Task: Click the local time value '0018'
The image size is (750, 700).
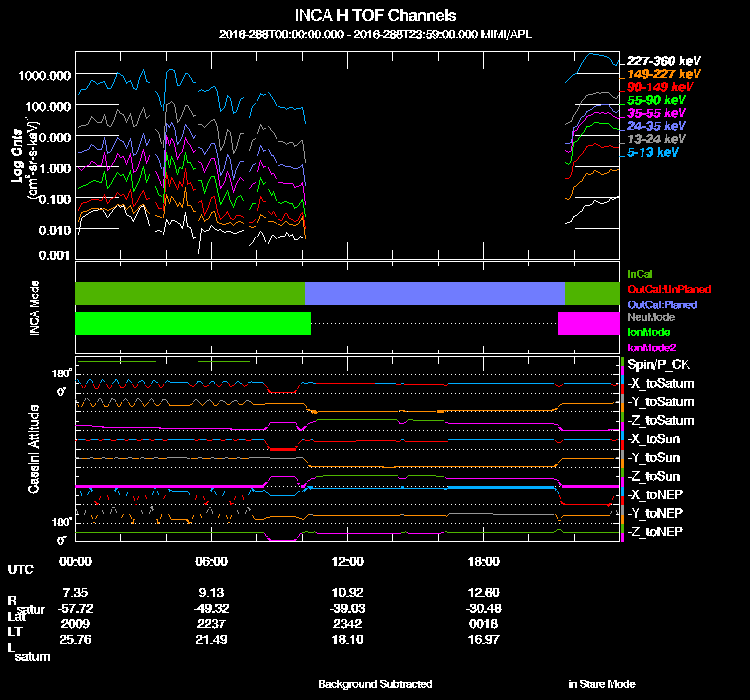Action: (484, 624)
